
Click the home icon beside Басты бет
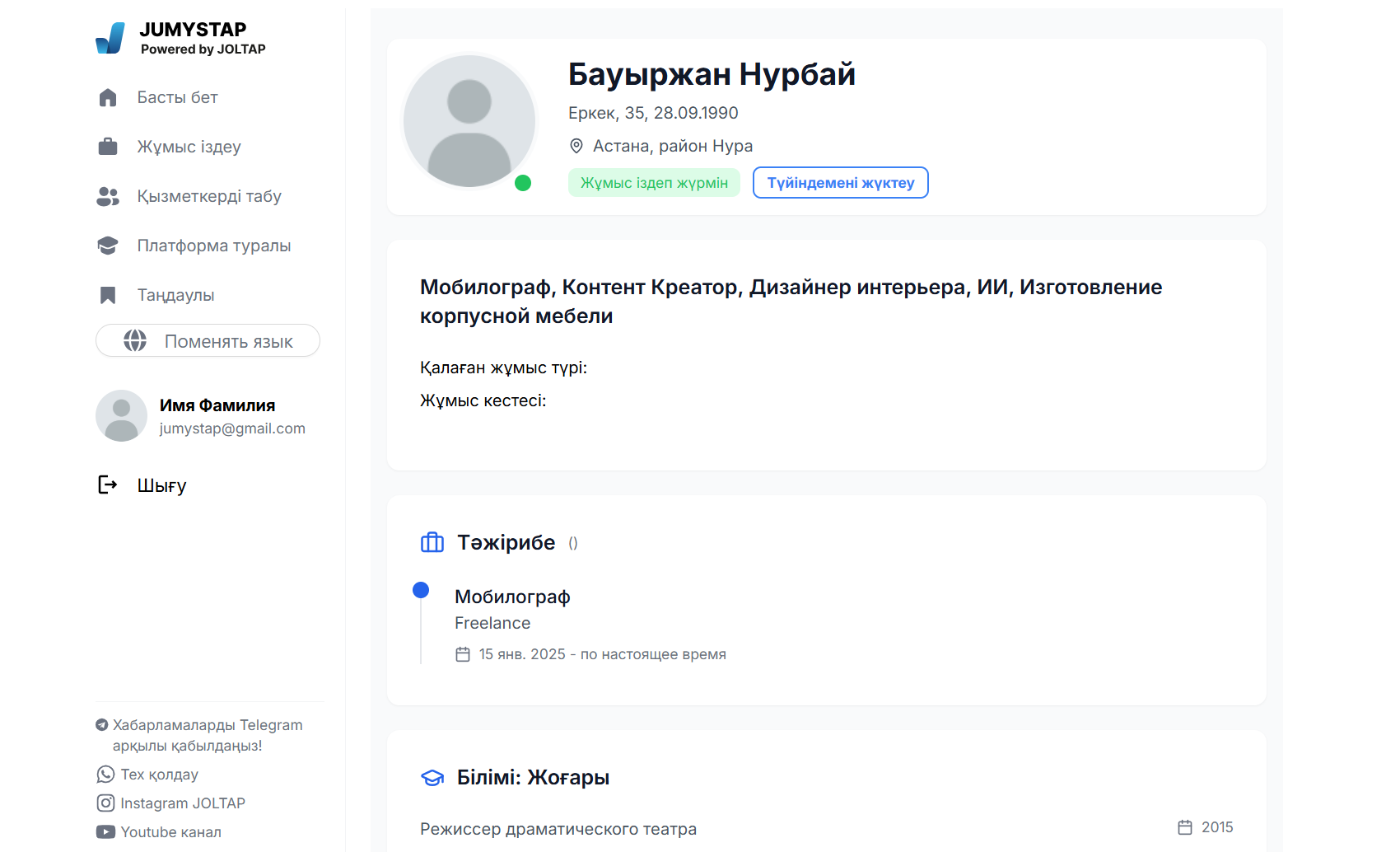[108, 97]
